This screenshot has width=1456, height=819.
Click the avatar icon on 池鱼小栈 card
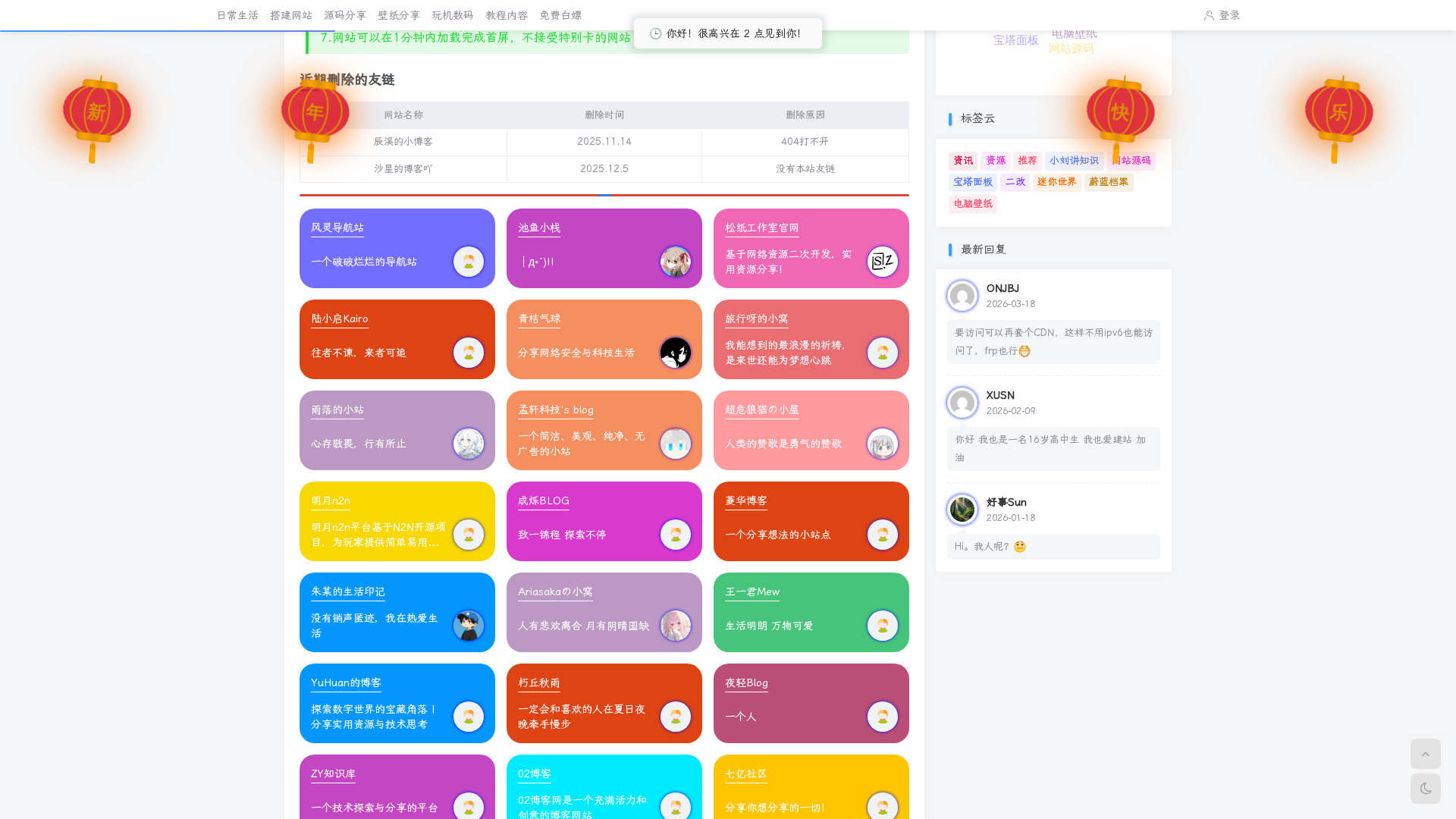[675, 262]
